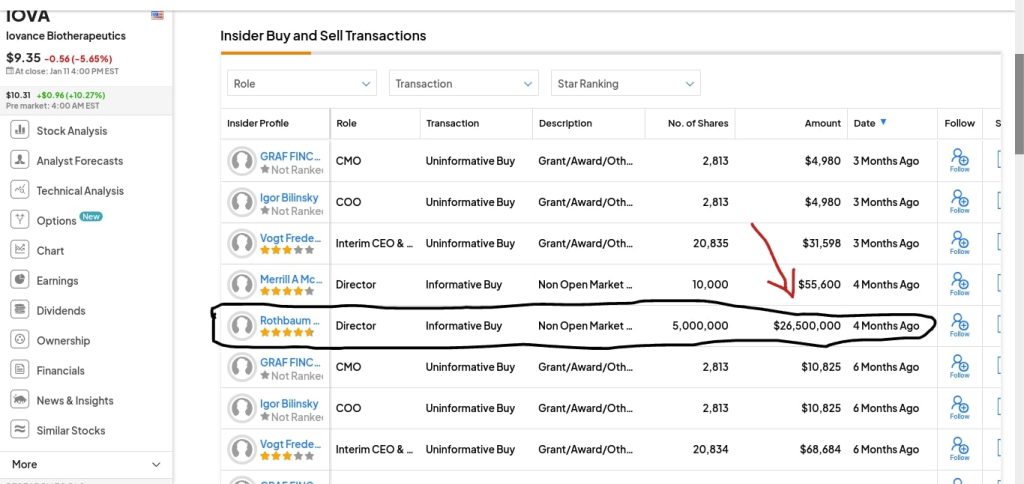Click the Dividends icon in sidebar
Screen dimensions: 1024x484
pyautogui.click(x=19, y=310)
